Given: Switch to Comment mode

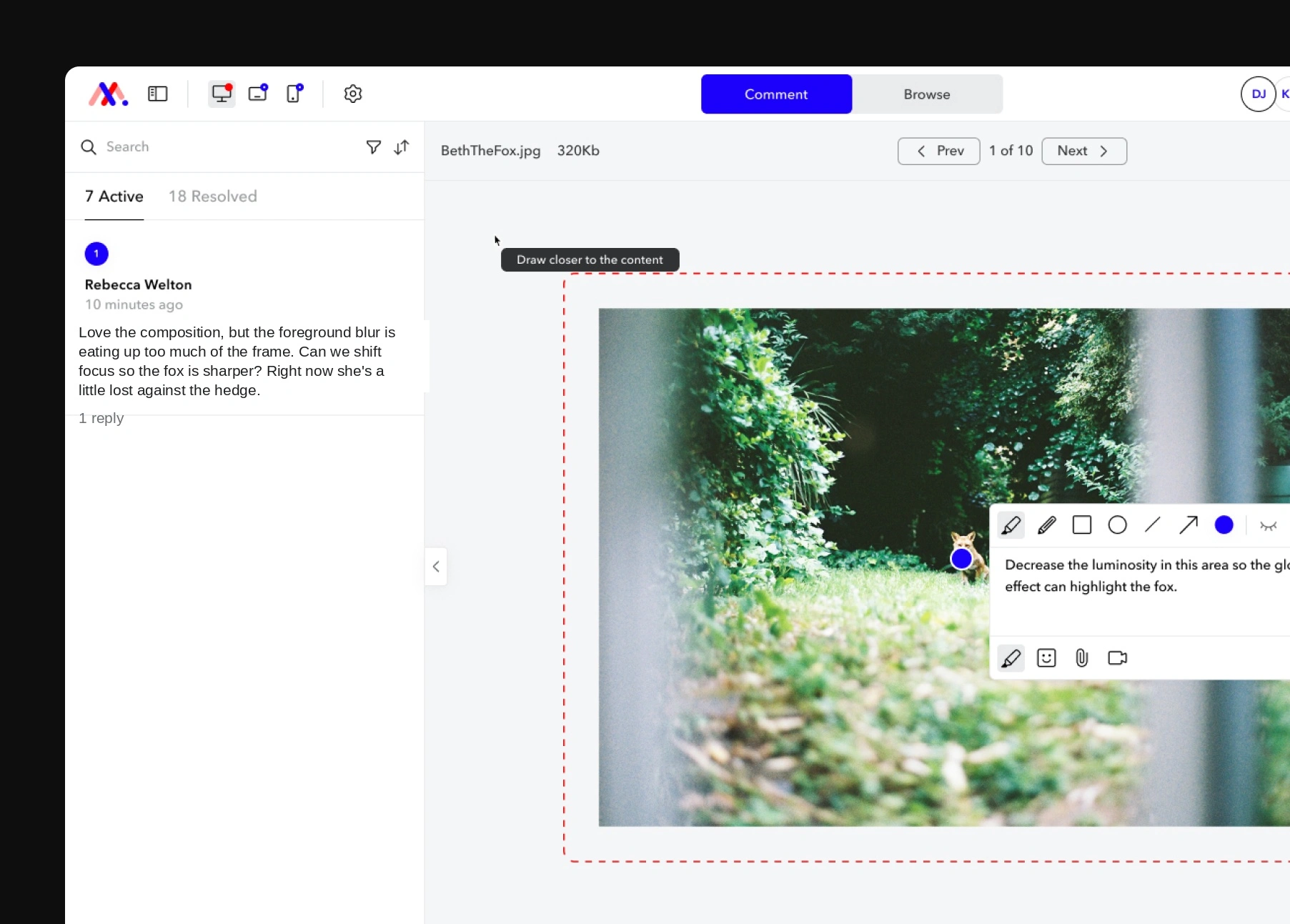Looking at the screenshot, I should 776,94.
